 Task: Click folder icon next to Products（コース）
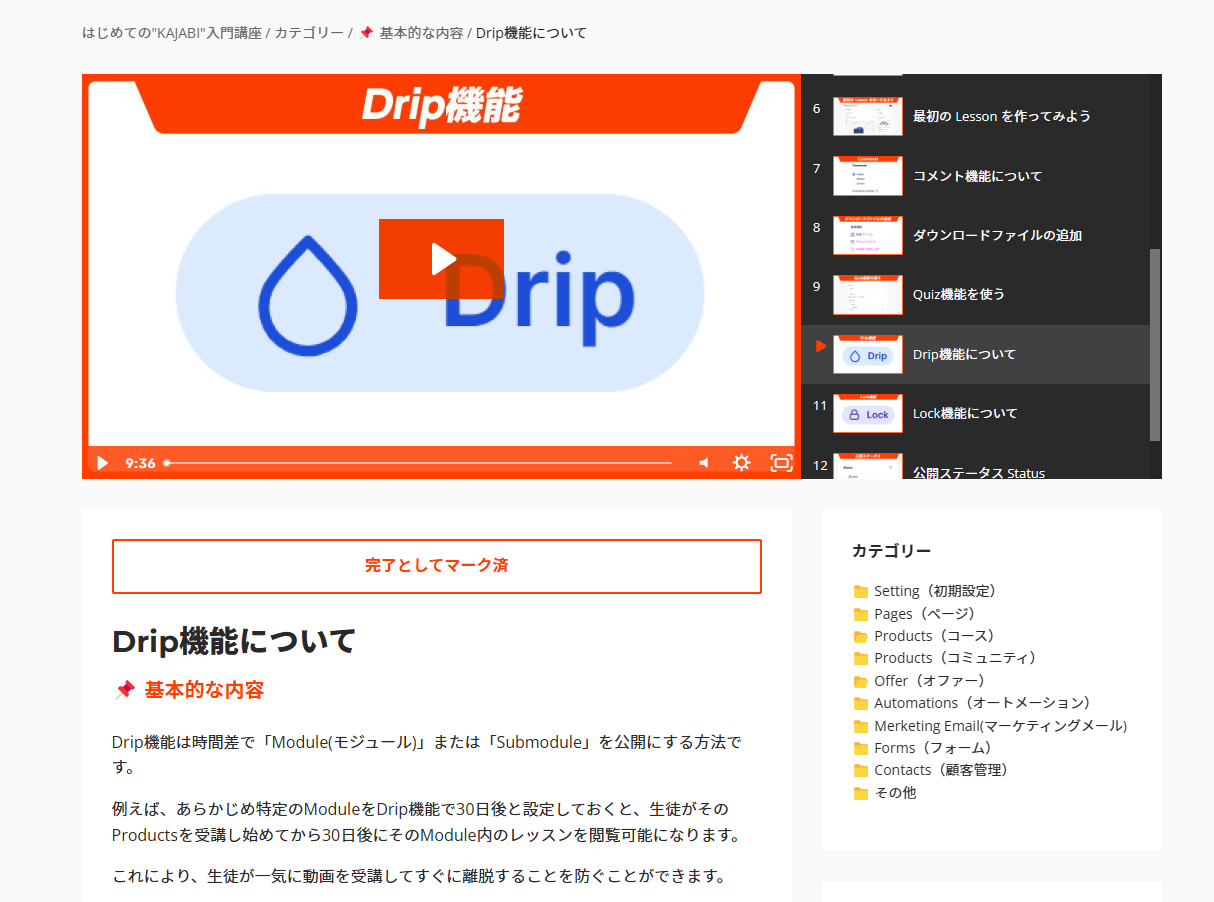[861, 637]
